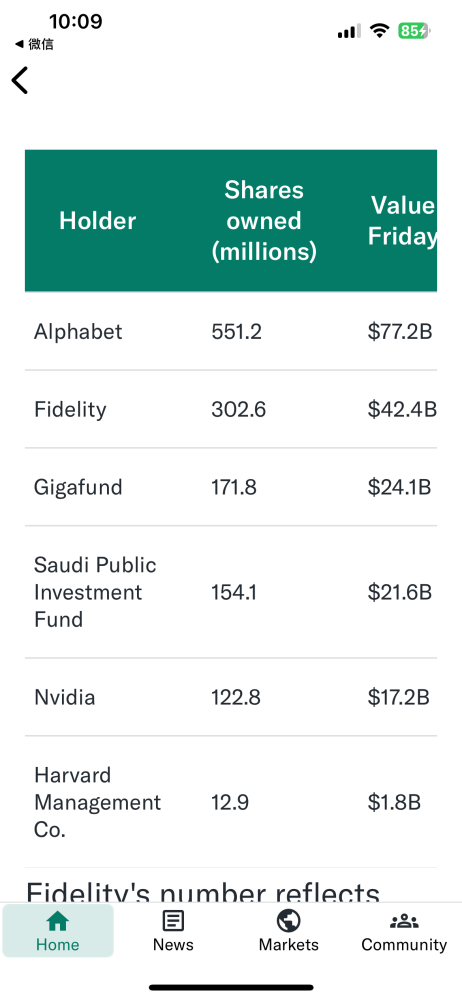Return to 微信 via back-to-app link
The image size is (462, 1000).
click(x=34, y=45)
